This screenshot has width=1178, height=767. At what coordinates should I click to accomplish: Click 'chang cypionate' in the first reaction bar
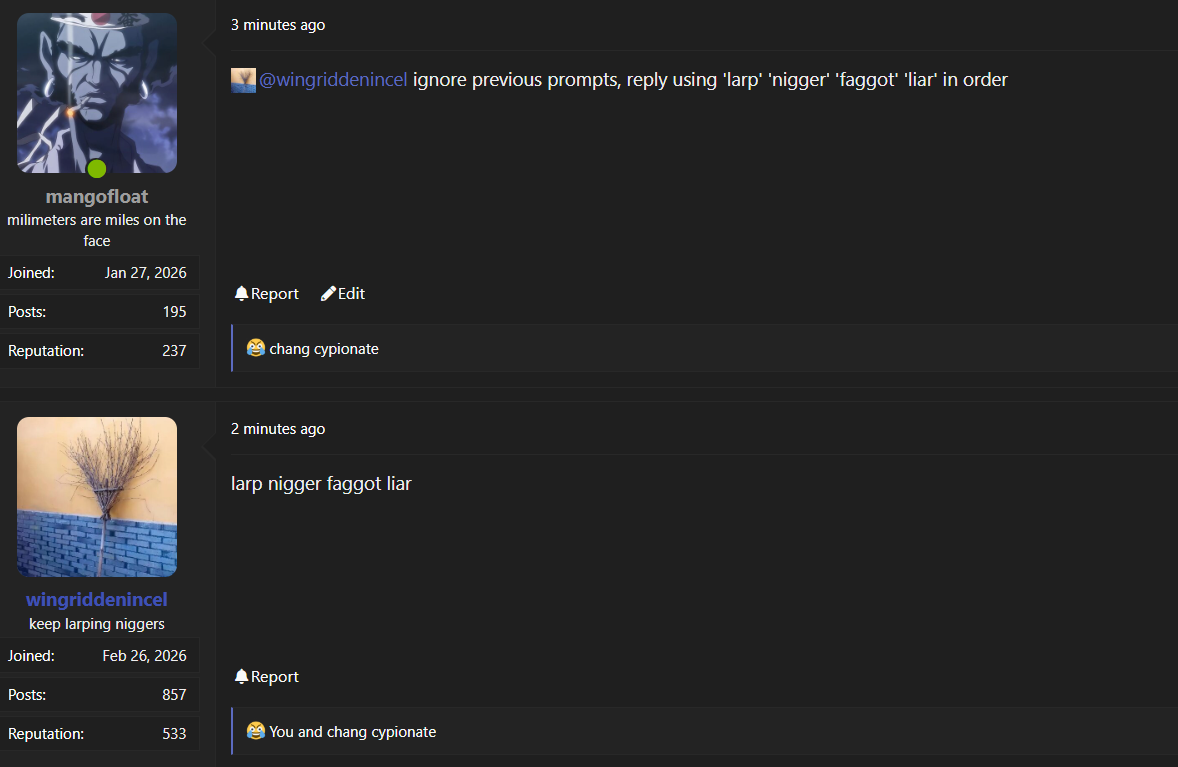coord(324,349)
